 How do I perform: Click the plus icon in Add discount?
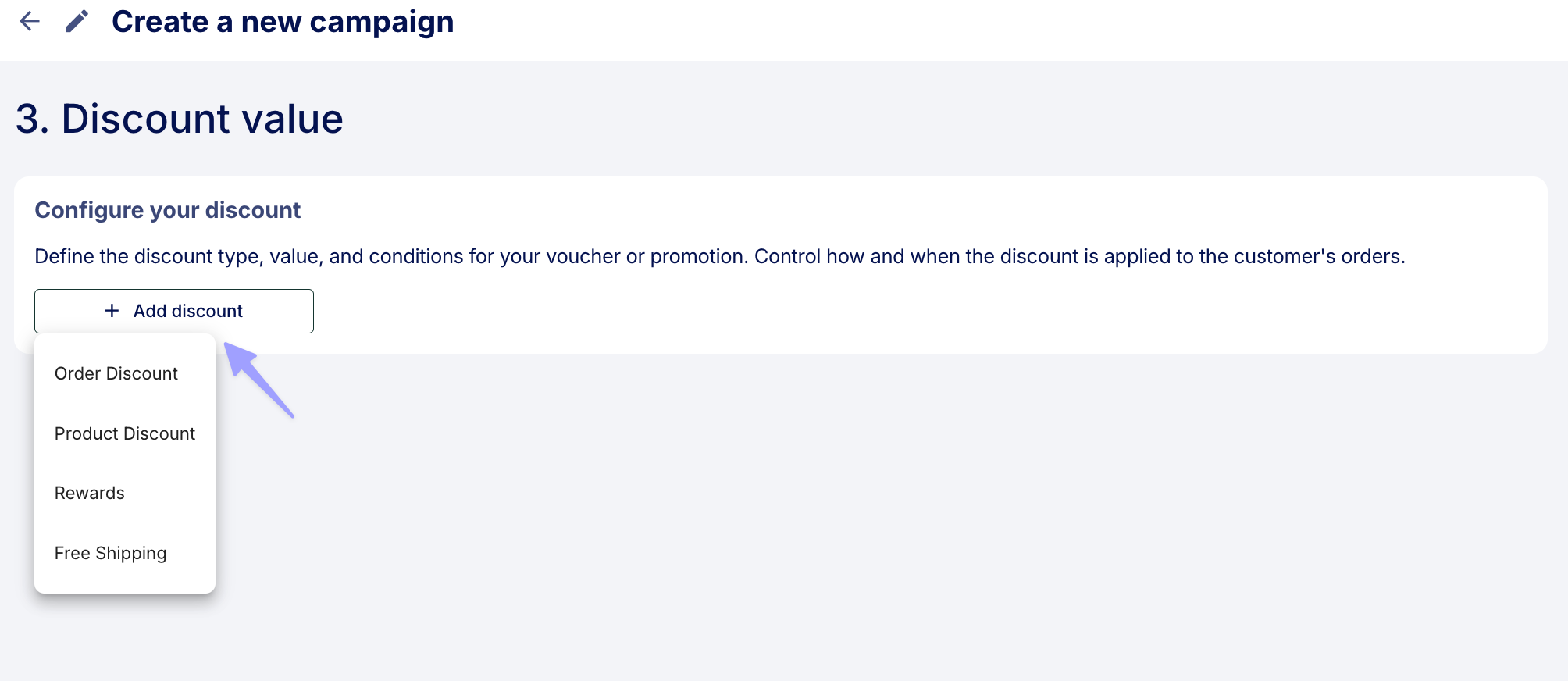tap(112, 311)
